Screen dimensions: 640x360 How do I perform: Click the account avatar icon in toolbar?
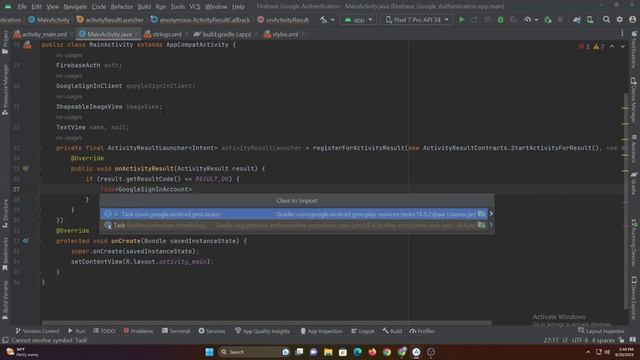(633, 20)
